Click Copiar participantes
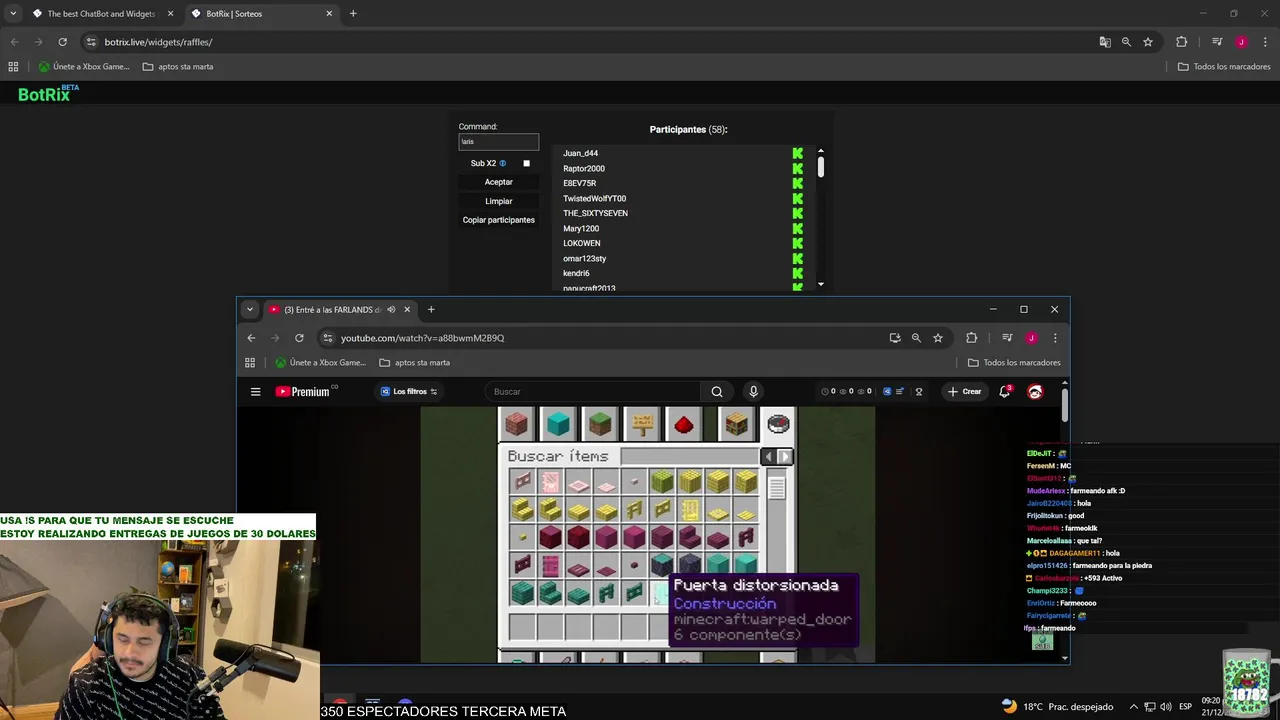Screen dimensions: 1280x720 [499, 220]
